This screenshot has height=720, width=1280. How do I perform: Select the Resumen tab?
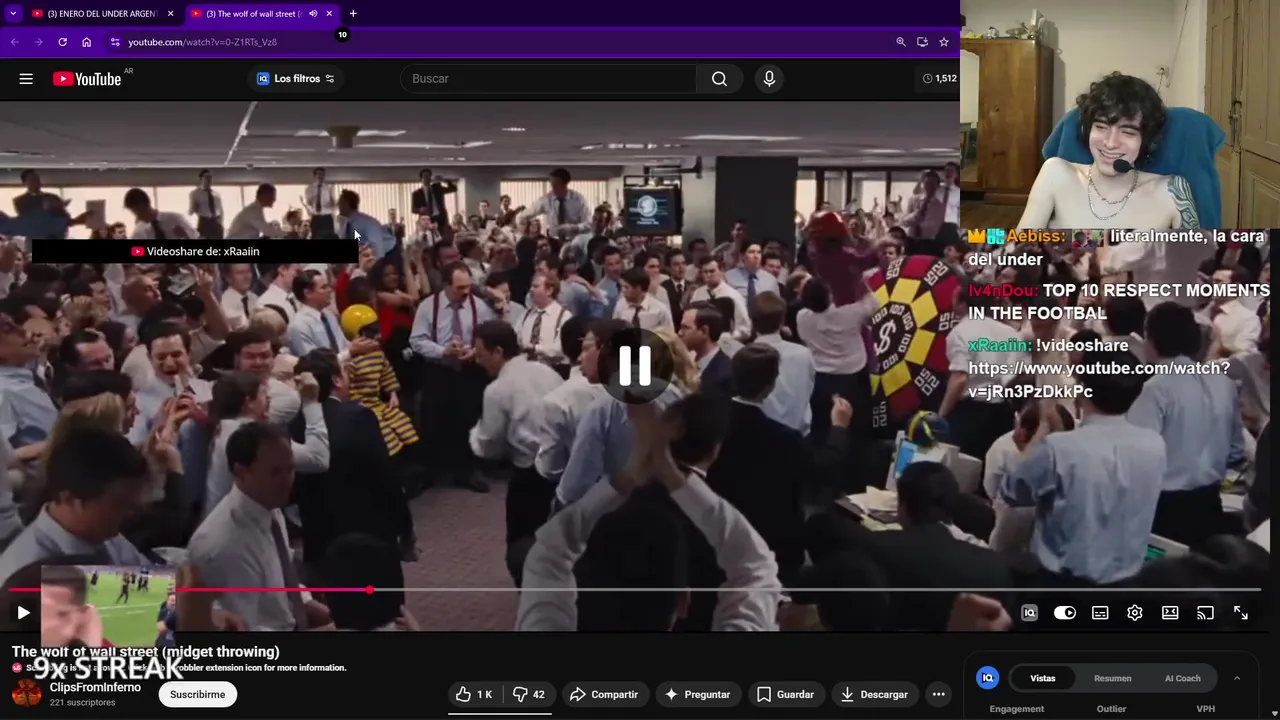tap(1112, 678)
